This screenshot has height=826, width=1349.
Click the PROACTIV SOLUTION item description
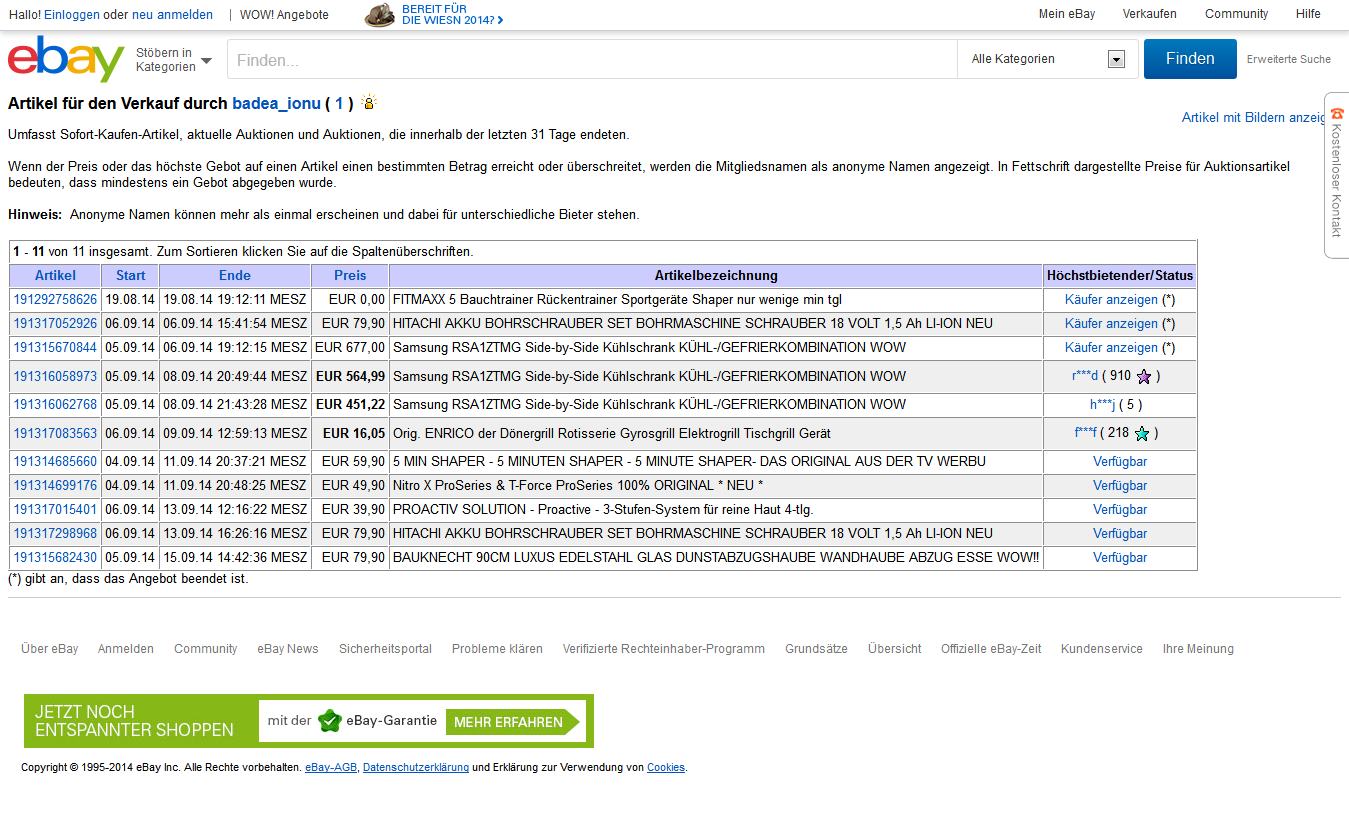click(x=603, y=510)
